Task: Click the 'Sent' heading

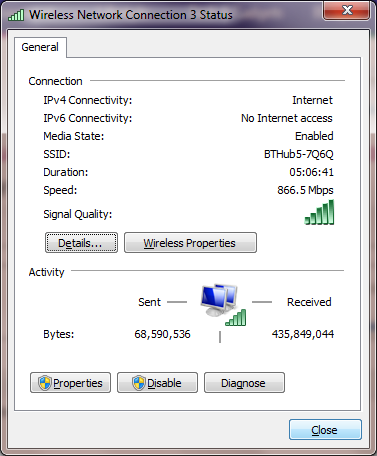Action: [149, 302]
